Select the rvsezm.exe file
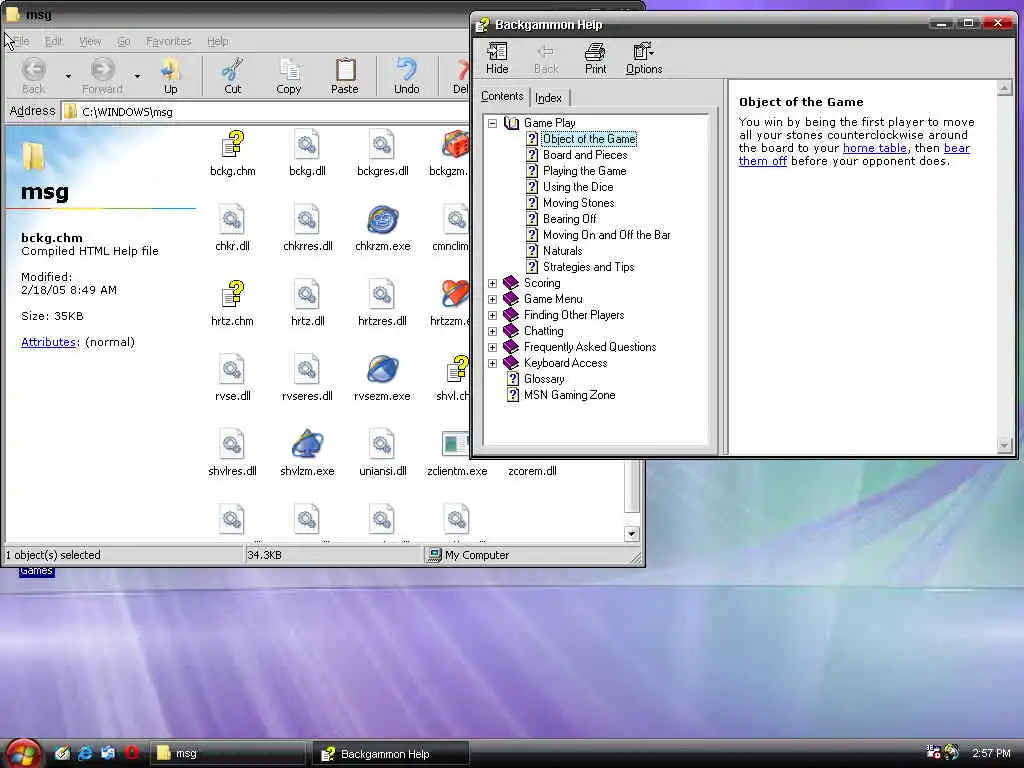The image size is (1024, 768). [383, 379]
